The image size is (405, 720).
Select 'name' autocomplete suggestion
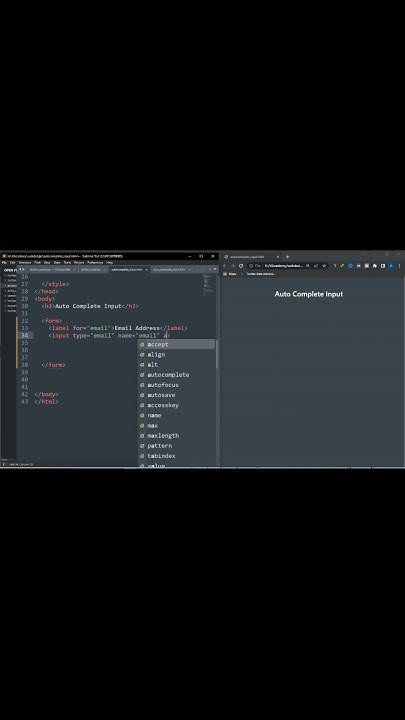(x=177, y=415)
